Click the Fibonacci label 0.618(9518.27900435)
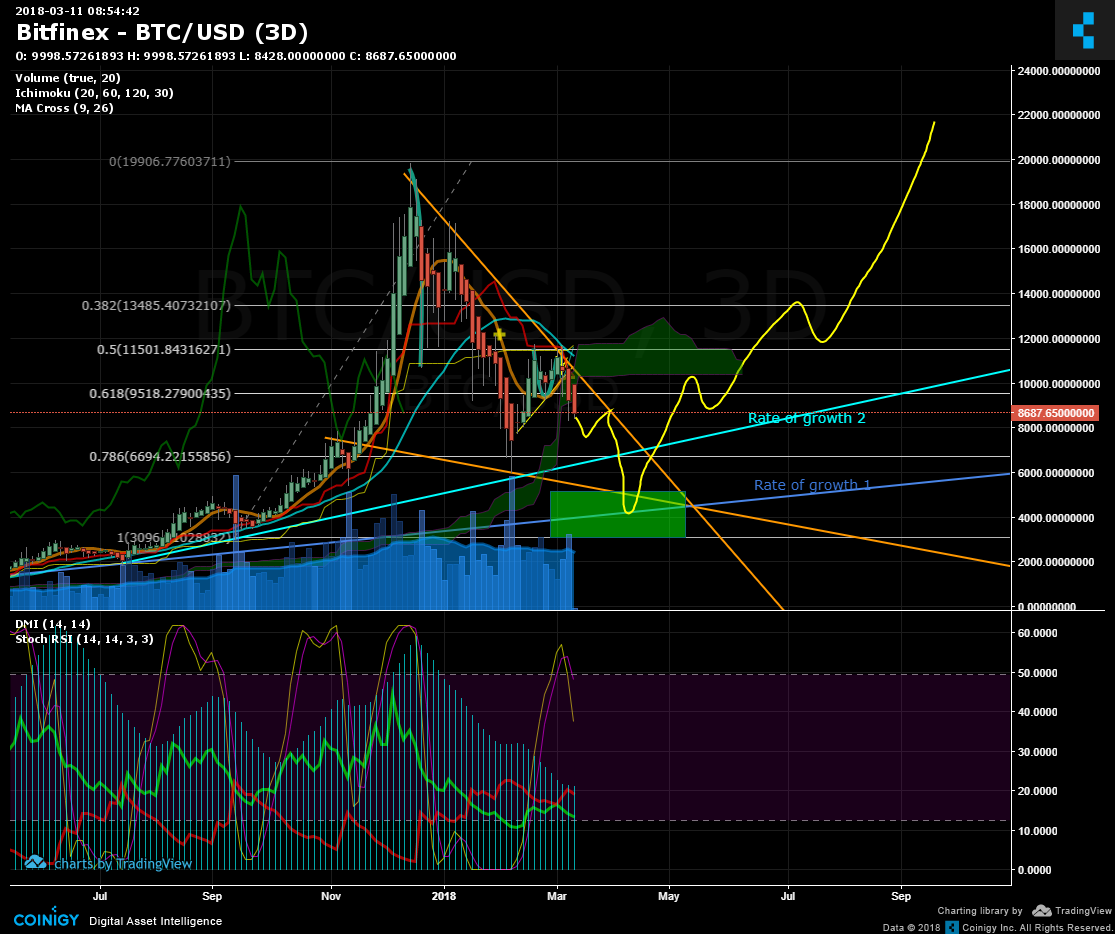Screen dimensions: 1115x934 [x=159, y=393]
